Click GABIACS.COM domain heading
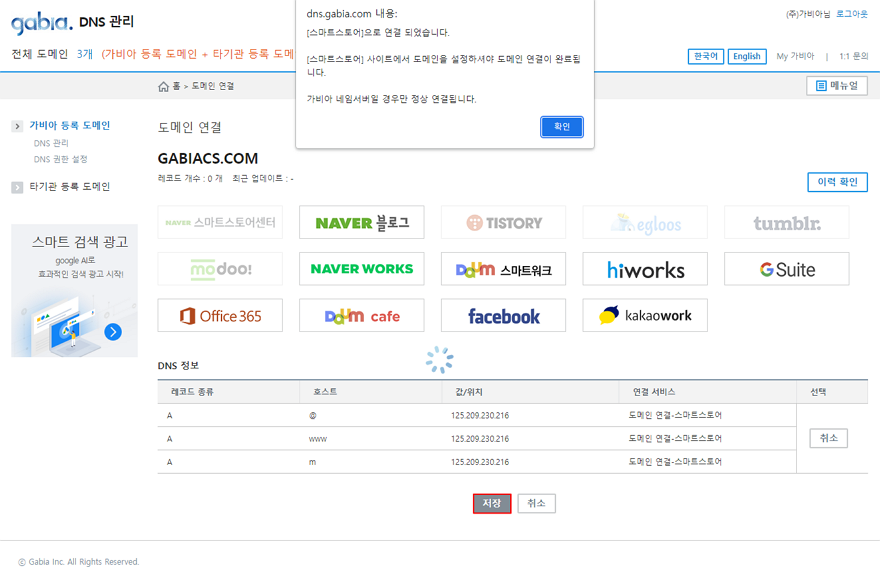The image size is (880, 578). [x=208, y=159]
